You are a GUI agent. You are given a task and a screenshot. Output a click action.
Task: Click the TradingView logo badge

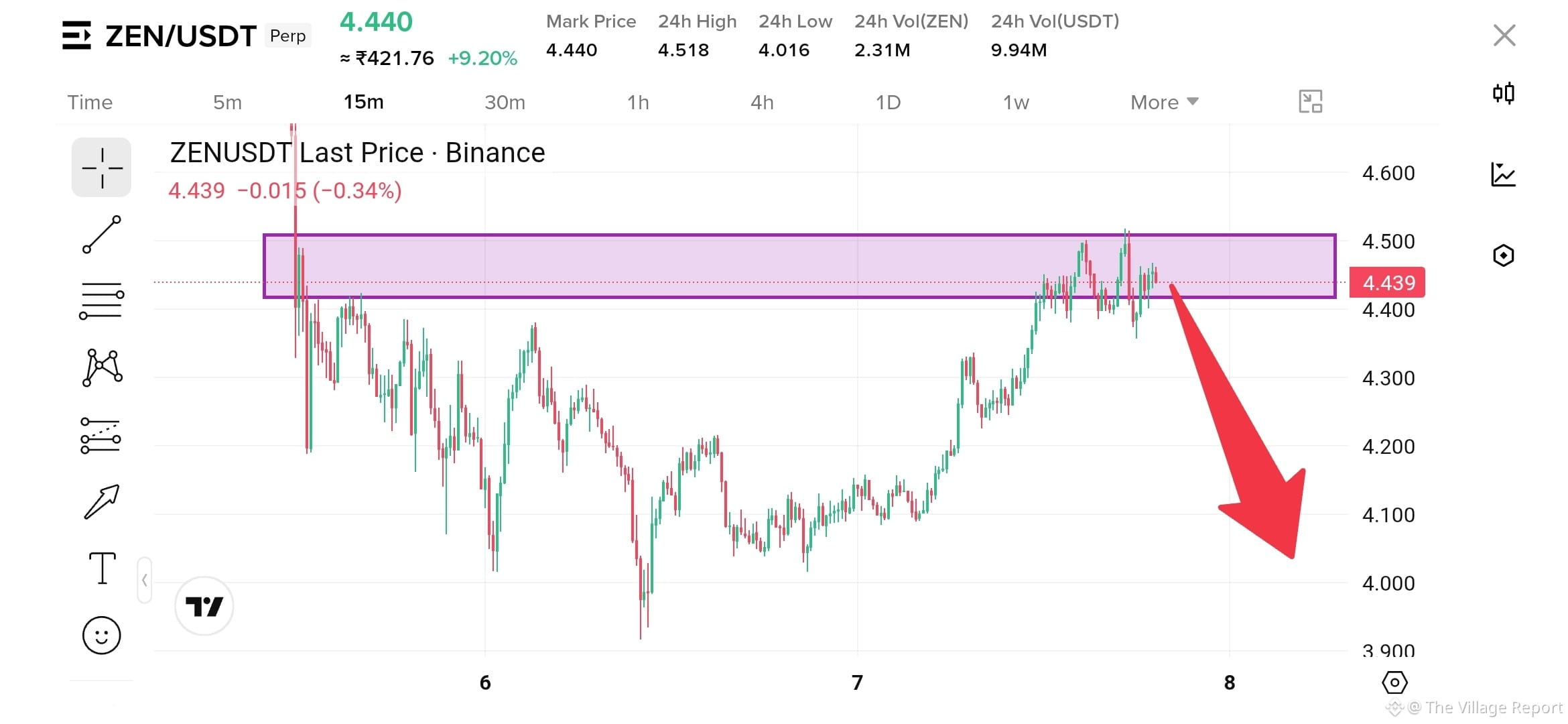[x=204, y=606]
